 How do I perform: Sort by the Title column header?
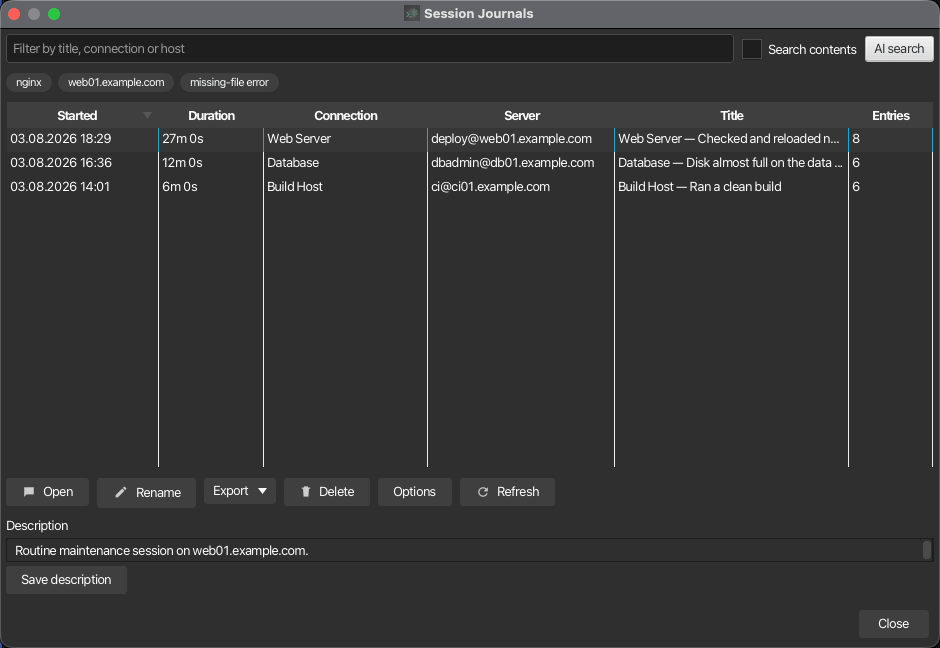pos(731,115)
